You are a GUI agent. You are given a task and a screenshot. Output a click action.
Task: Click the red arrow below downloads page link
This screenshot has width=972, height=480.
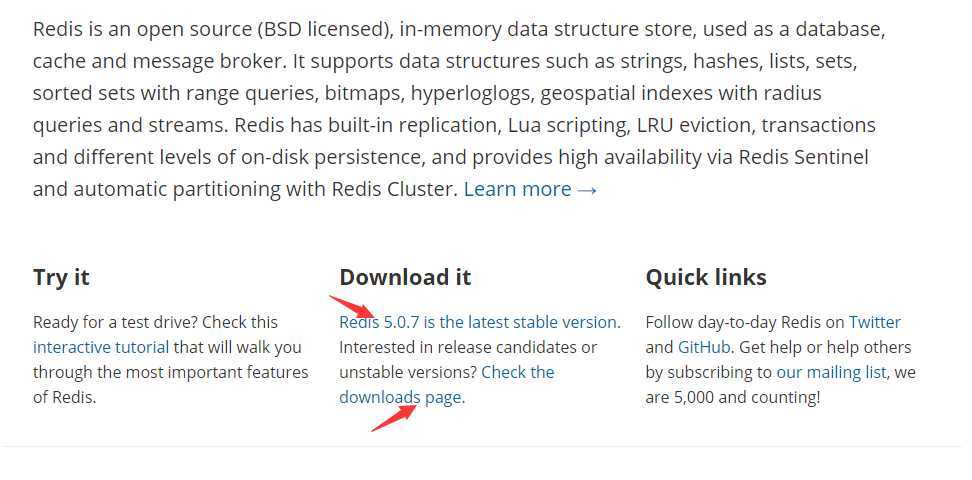pyautogui.click(x=394, y=417)
